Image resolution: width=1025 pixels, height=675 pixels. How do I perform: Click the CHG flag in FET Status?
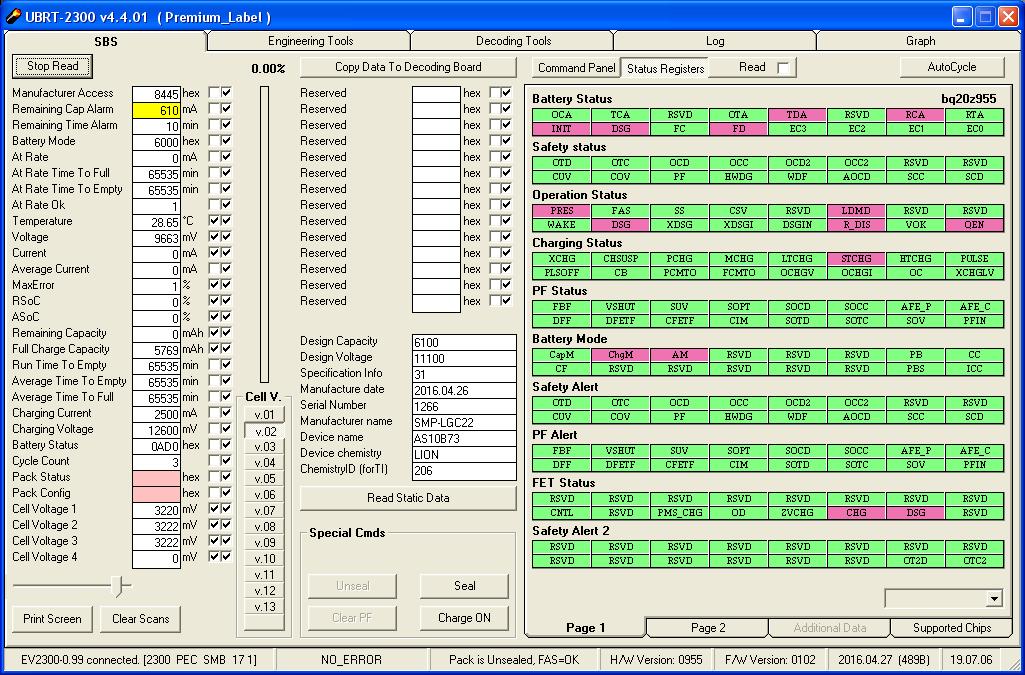coord(856,513)
